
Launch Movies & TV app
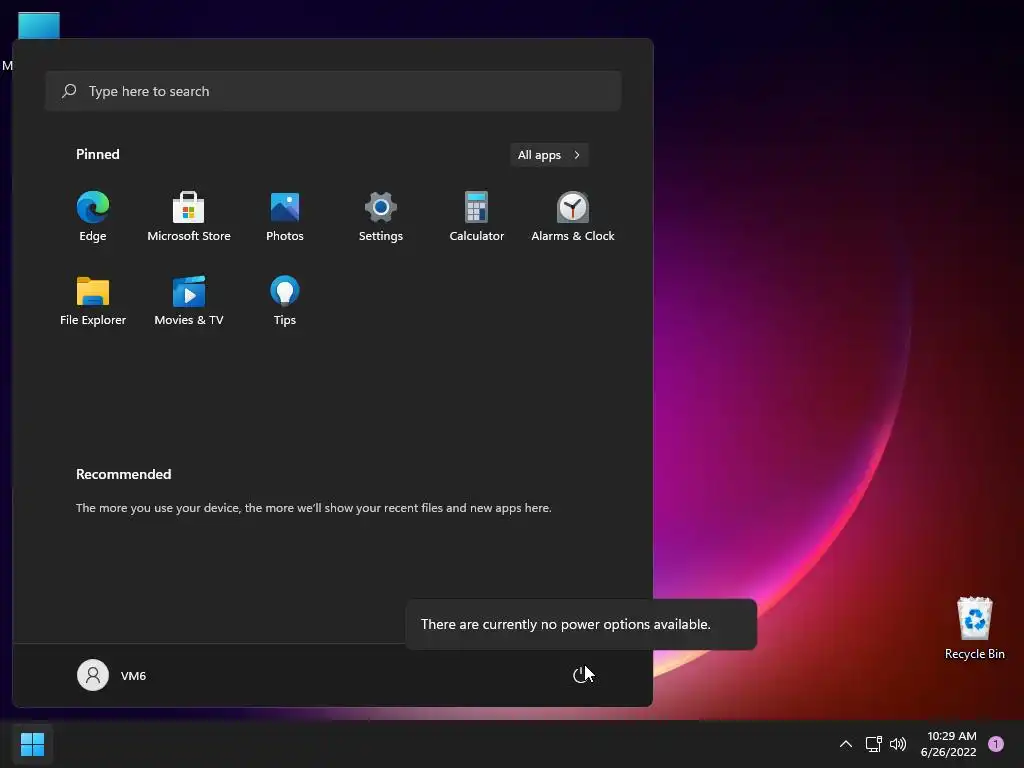(189, 300)
